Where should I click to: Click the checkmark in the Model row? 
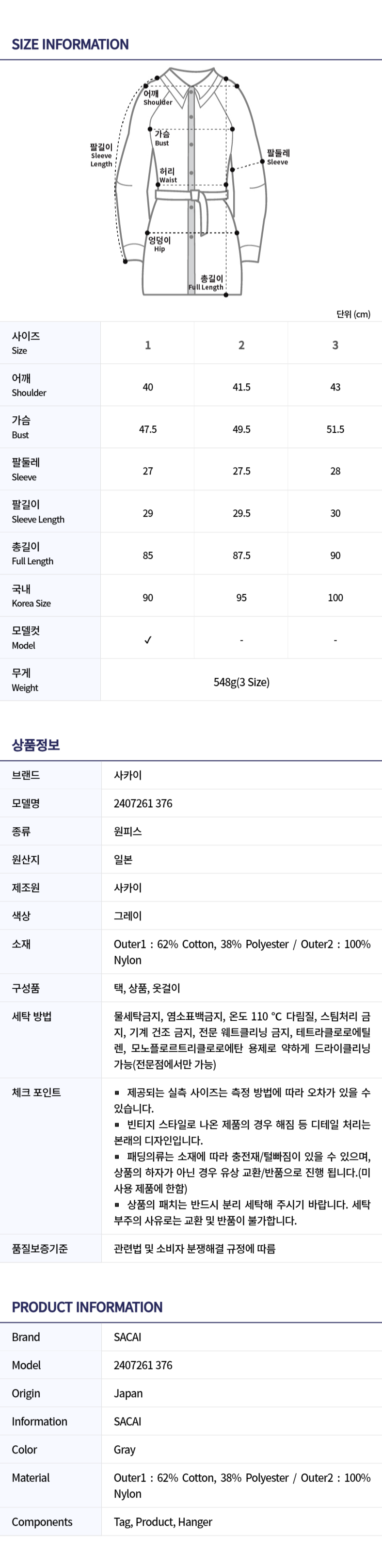coord(148,640)
